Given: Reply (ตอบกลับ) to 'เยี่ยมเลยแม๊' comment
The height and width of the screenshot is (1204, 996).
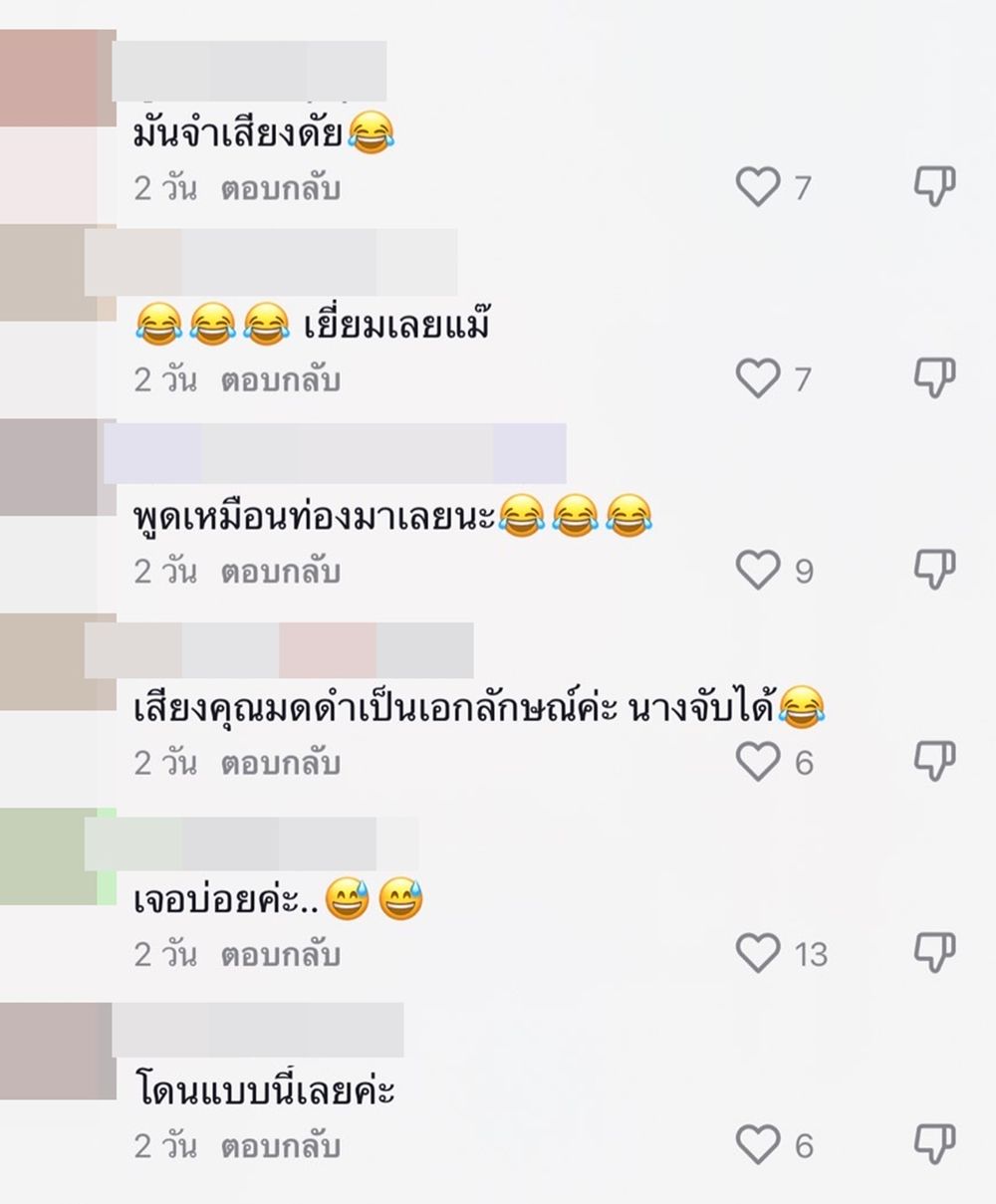Looking at the screenshot, I should (281, 380).
